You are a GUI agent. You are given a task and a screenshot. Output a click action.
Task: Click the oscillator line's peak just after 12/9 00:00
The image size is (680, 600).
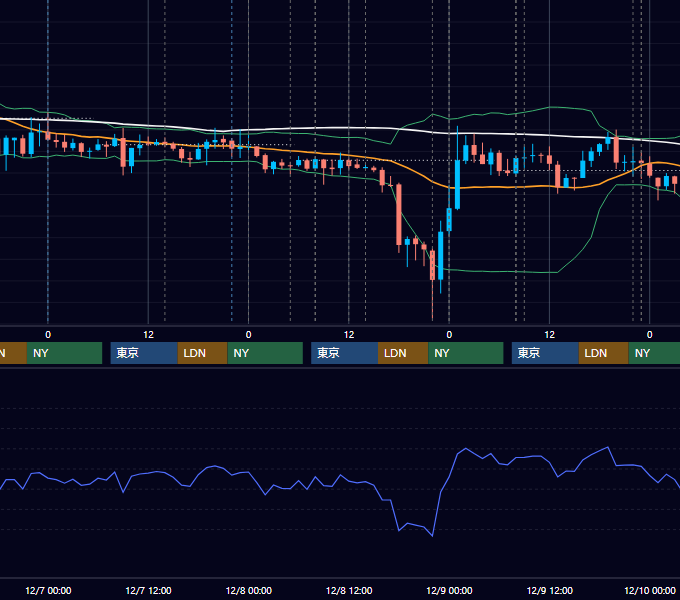[466, 449]
